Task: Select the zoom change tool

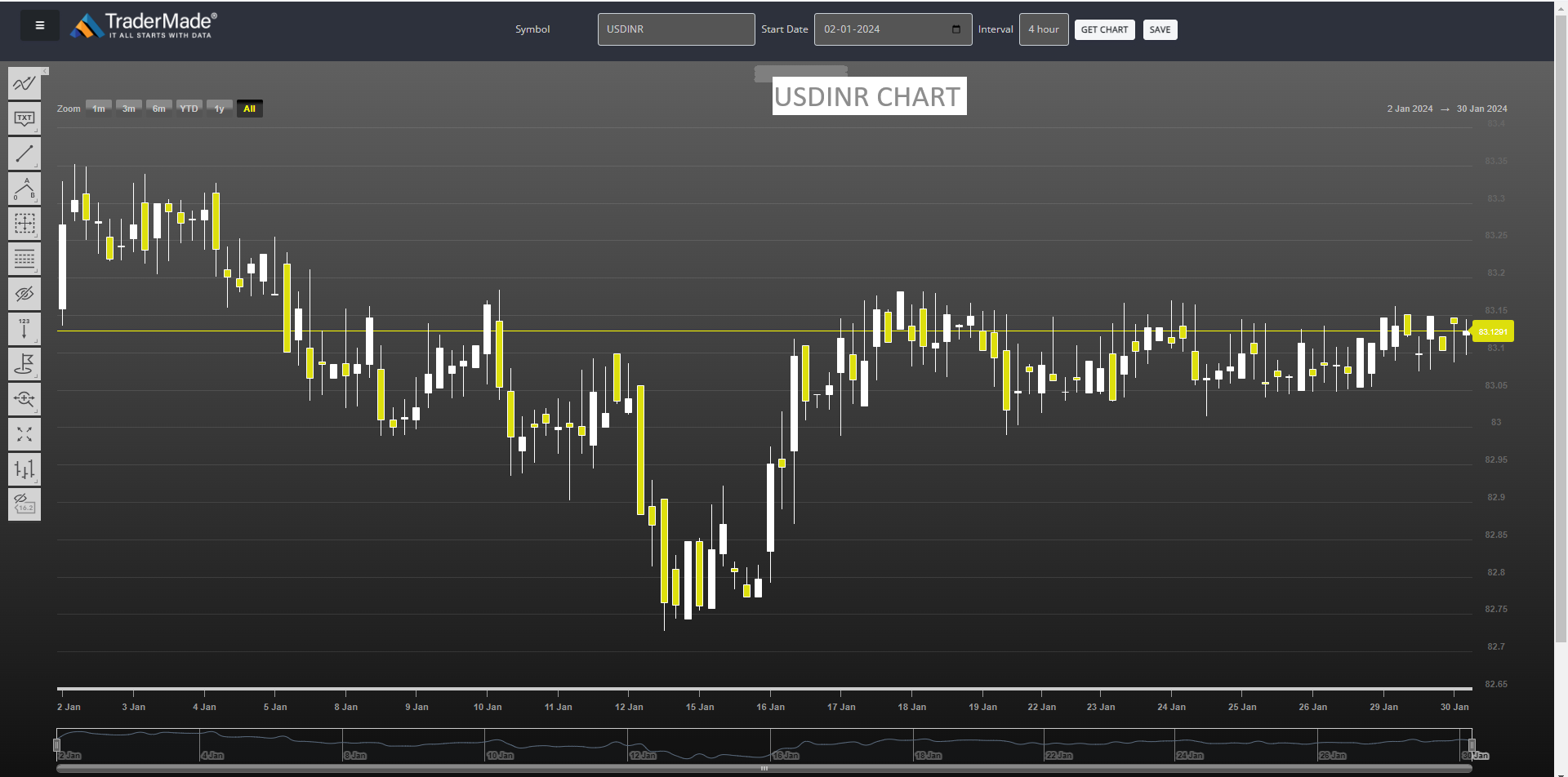Action: click(24, 399)
